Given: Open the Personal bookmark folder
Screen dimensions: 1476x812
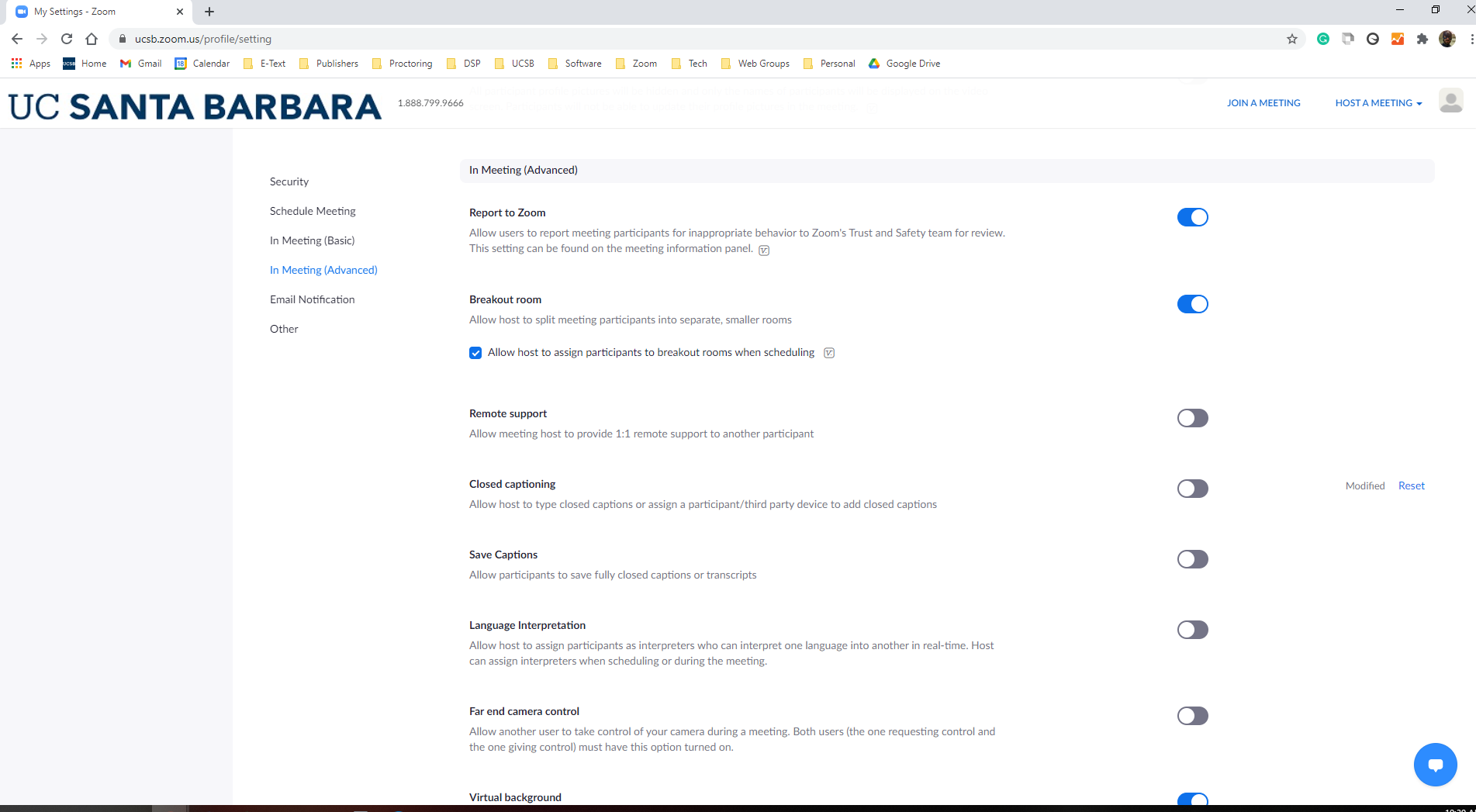Looking at the screenshot, I should point(829,64).
